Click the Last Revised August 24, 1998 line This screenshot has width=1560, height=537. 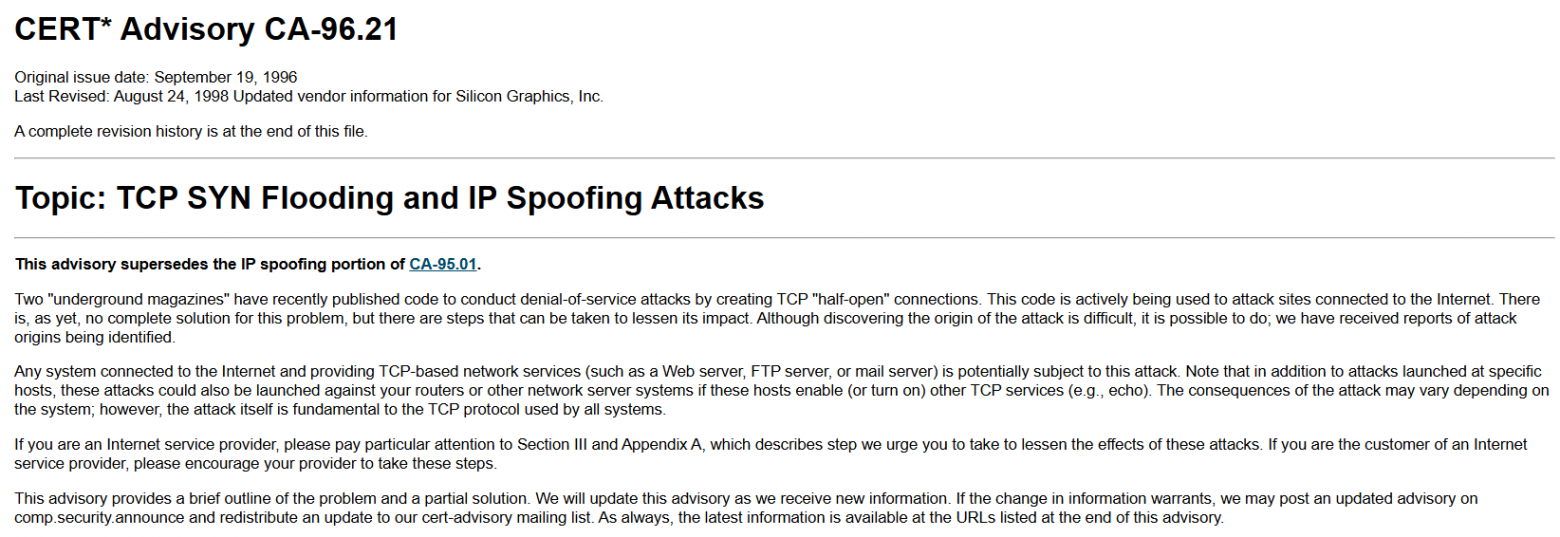coord(309,96)
